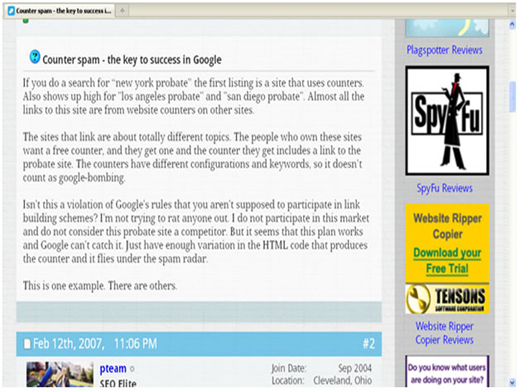The width and height of the screenshot is (520, 392).
Task: Click the scrollbar down arrow
Action: (512, 382)
